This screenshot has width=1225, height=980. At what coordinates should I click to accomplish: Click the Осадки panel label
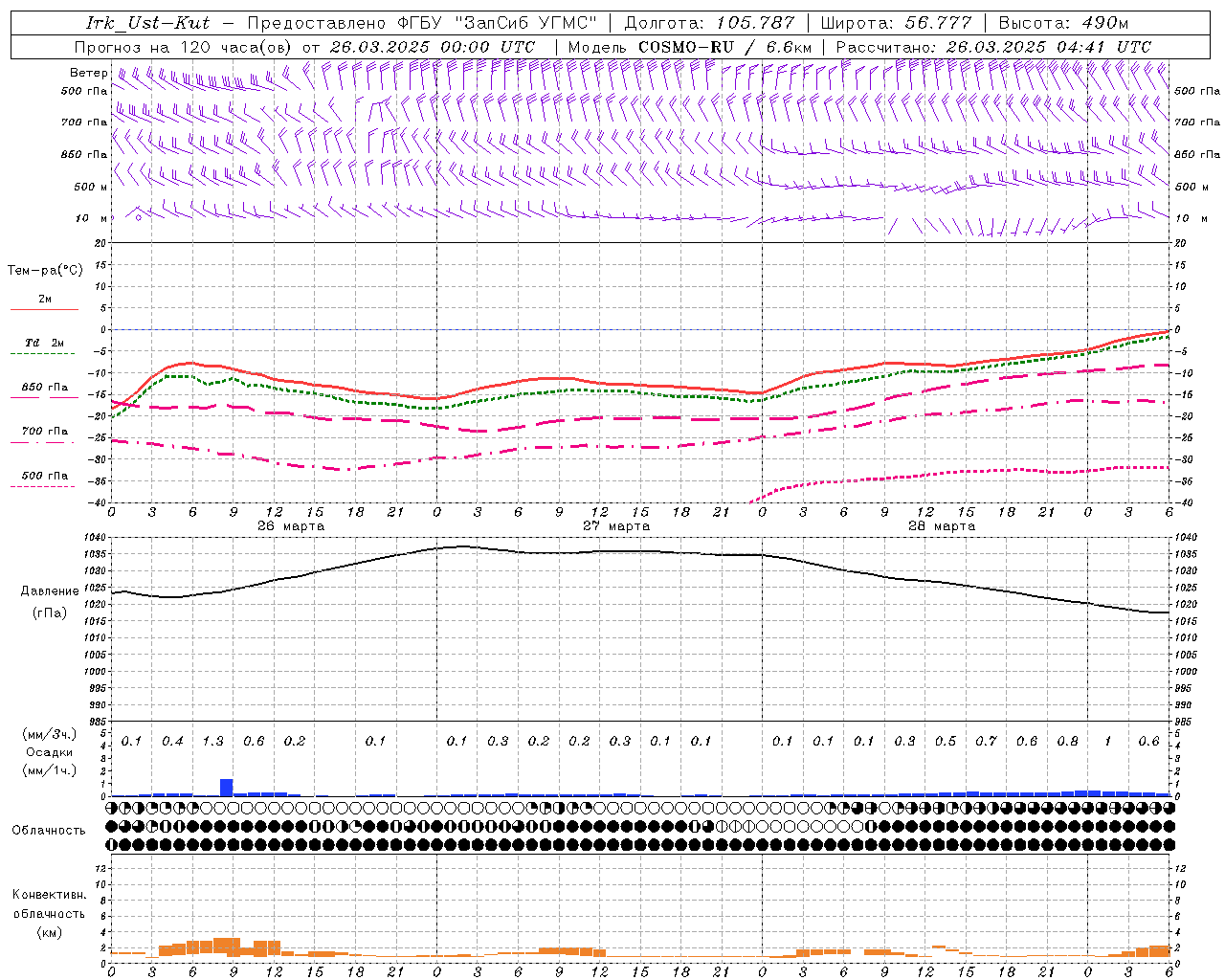click(x=49, y=752)
